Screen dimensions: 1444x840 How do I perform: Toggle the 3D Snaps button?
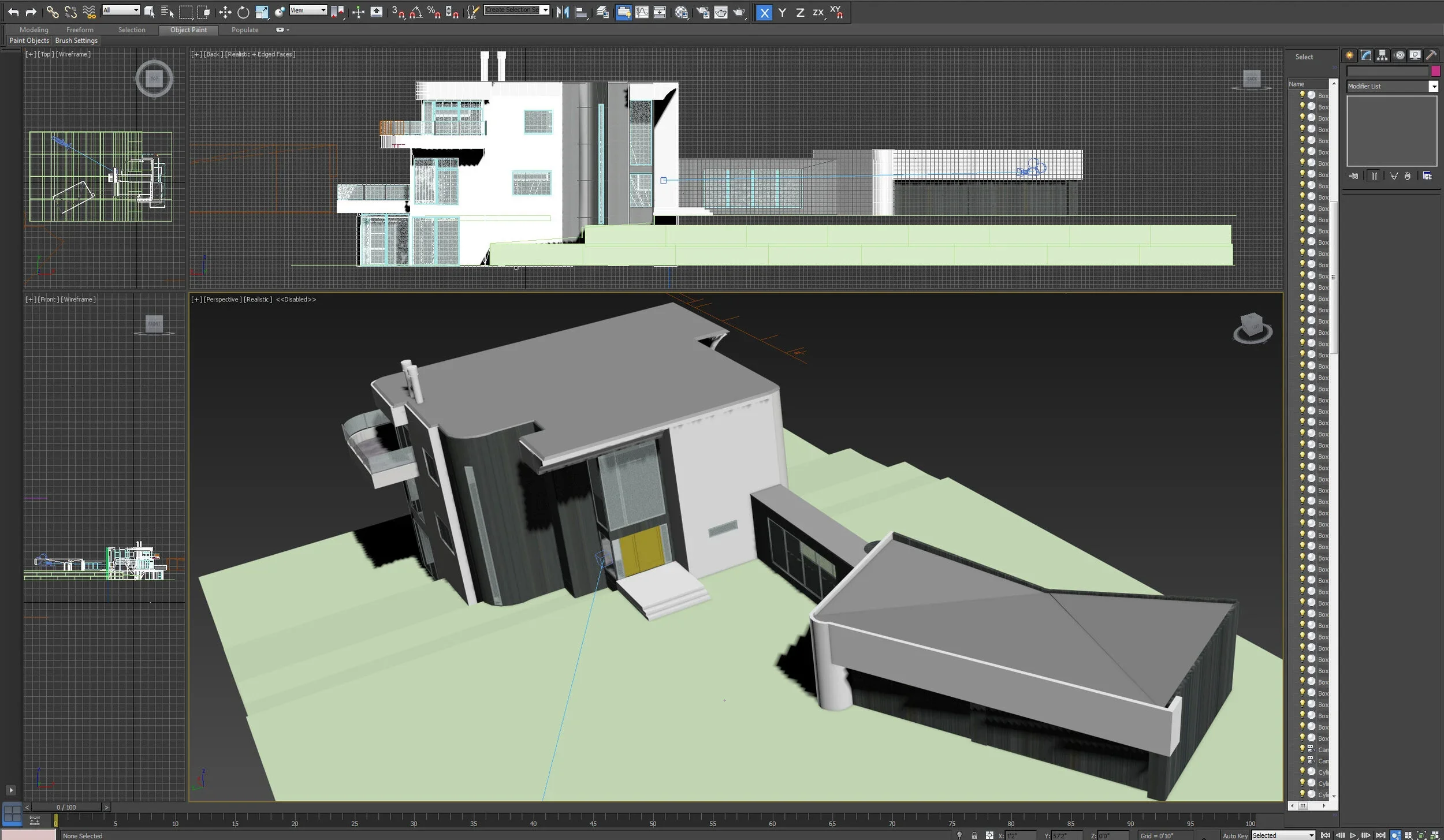pyautogui.click(x=397, y=12)
